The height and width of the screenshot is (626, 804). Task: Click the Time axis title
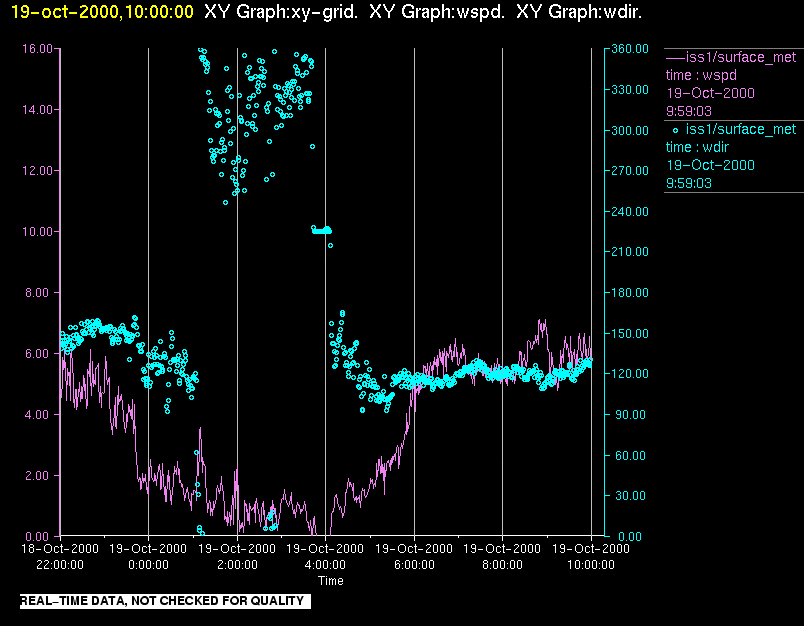(331, 581)
